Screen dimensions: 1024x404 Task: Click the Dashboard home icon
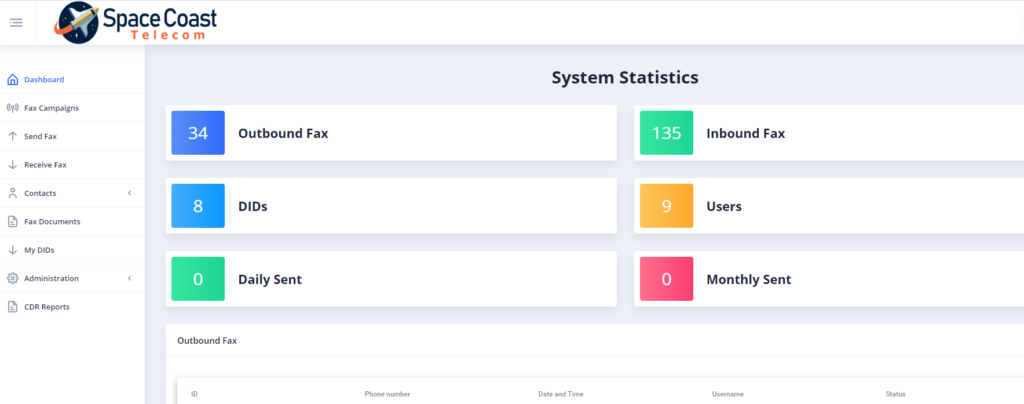(12, 80)
